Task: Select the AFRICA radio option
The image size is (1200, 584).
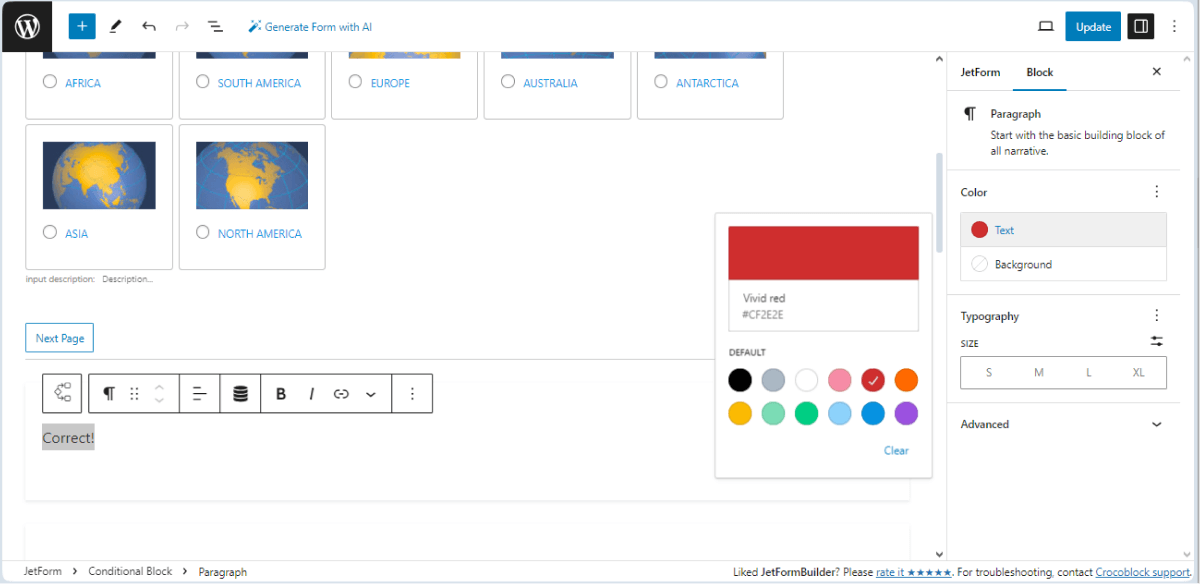Action: [50, 82]
